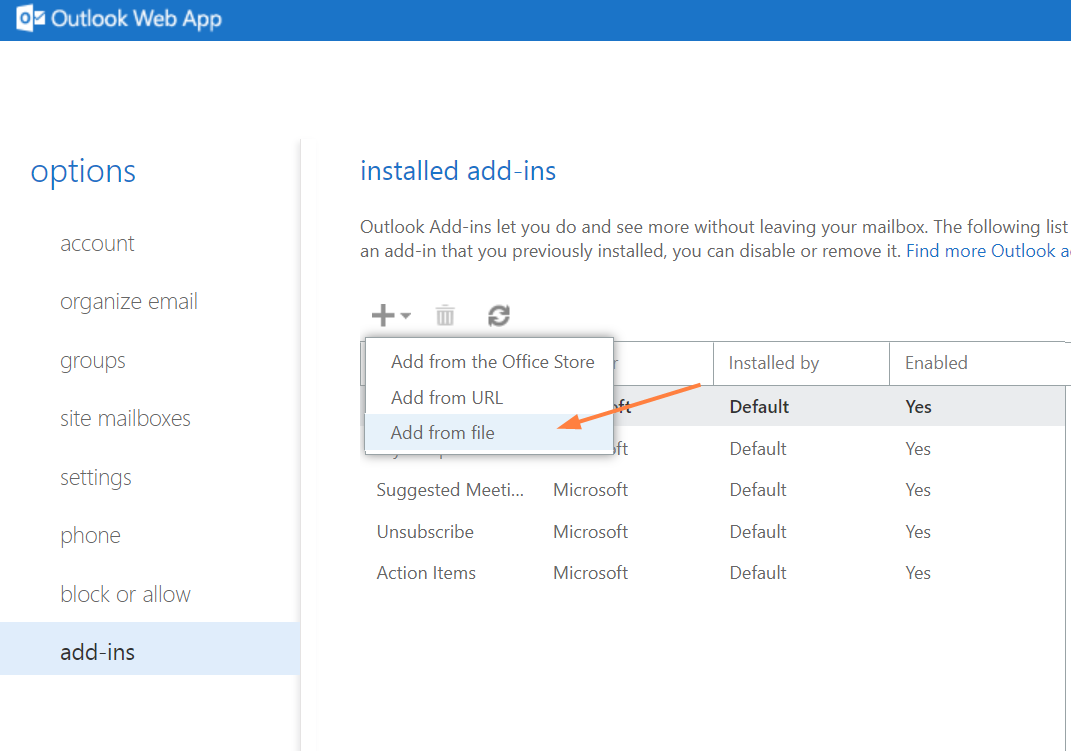Click Default in the Action Items row
Image resolution: width=1071 pixels, height=751 pixels.
pos(757,573)
